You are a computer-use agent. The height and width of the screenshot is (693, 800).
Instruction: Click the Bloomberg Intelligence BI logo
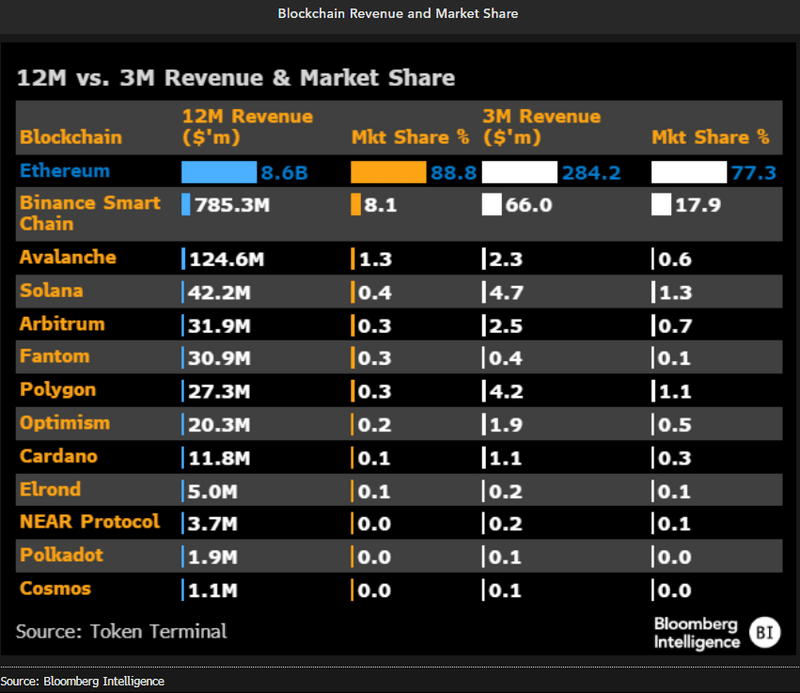coord(764,633)
